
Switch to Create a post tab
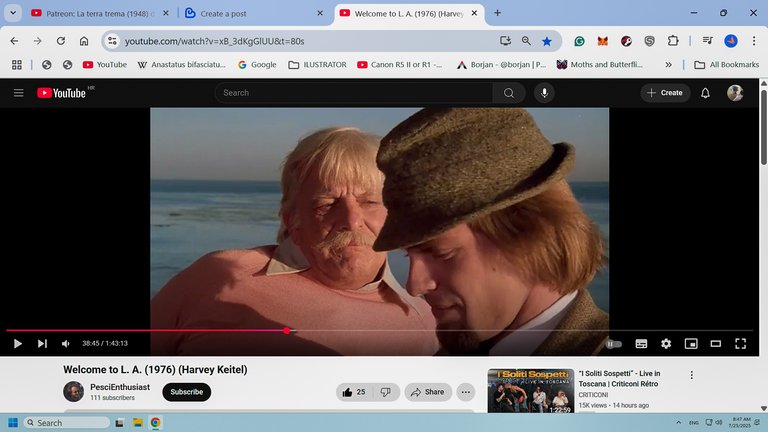(254, 14)
